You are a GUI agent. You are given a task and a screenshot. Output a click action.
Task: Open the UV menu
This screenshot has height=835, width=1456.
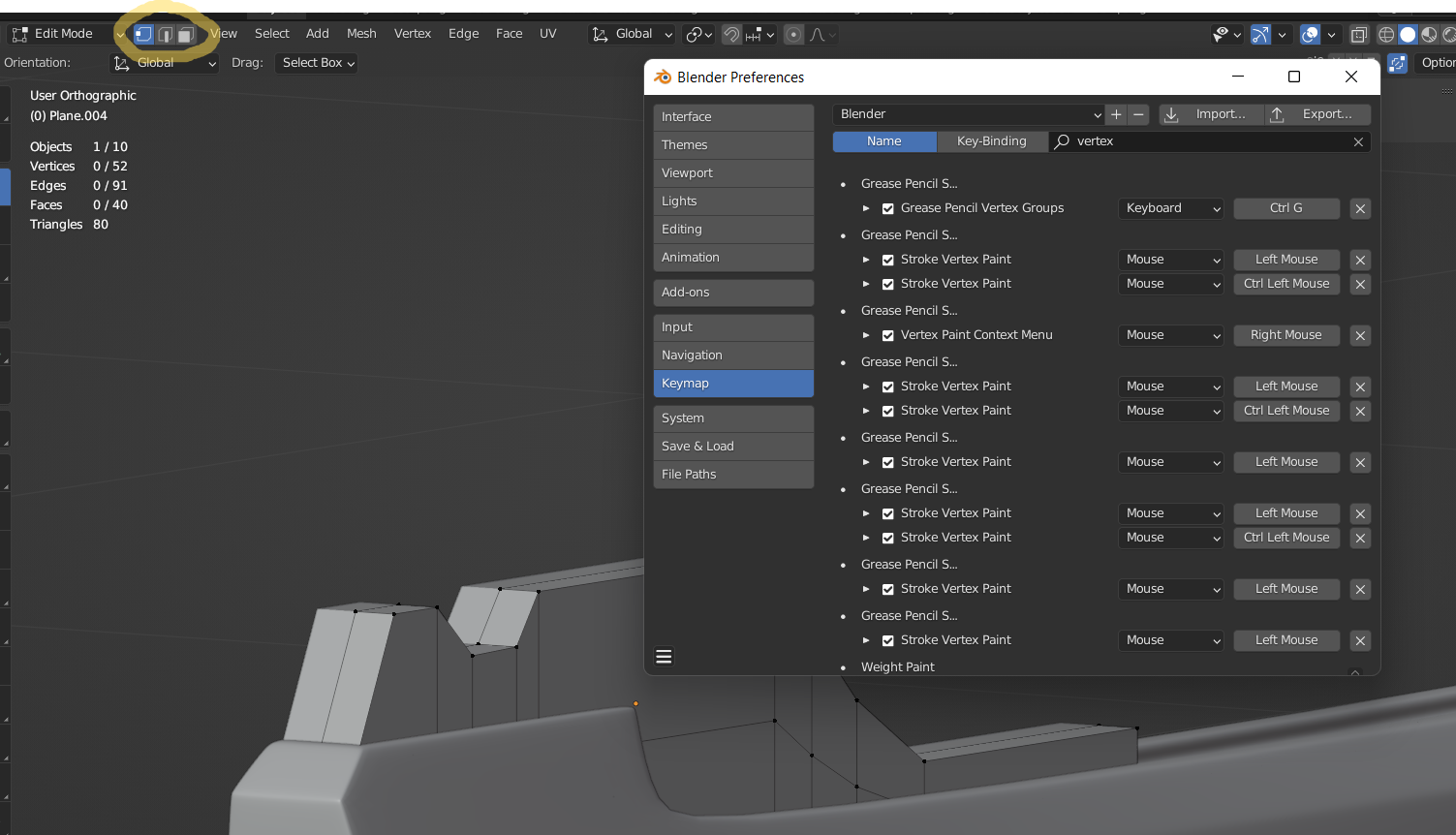tap(548, 34)
